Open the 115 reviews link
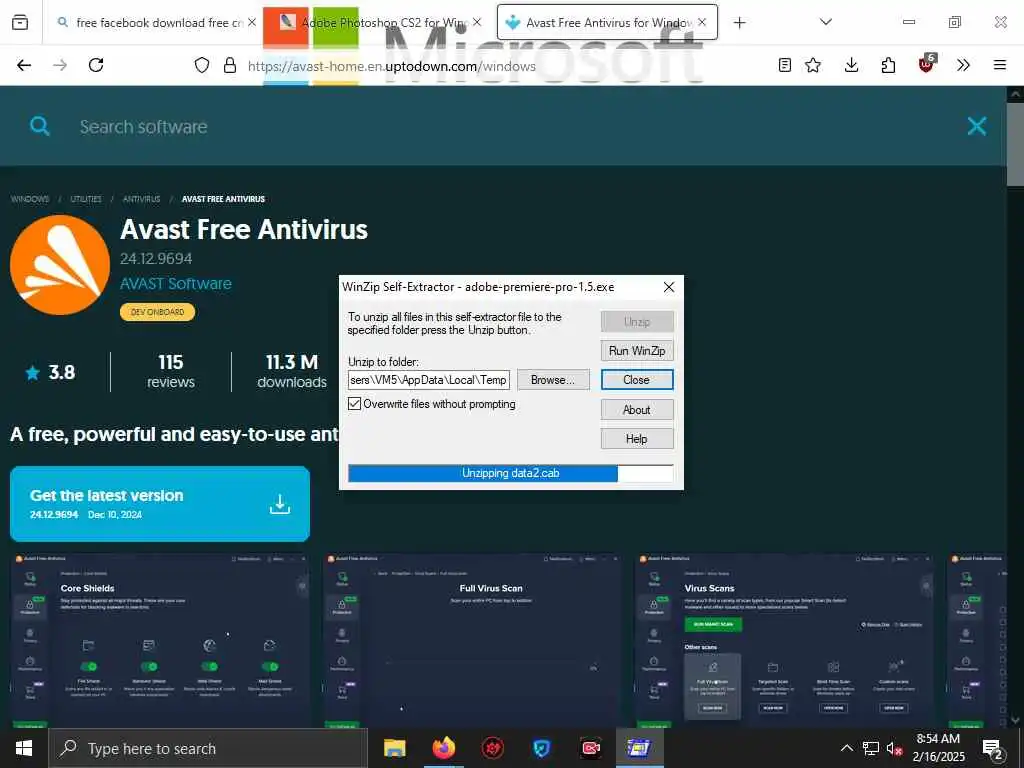Image resolution: width=1024 pixels, height=768 pixels. click(x=170, y=372)
